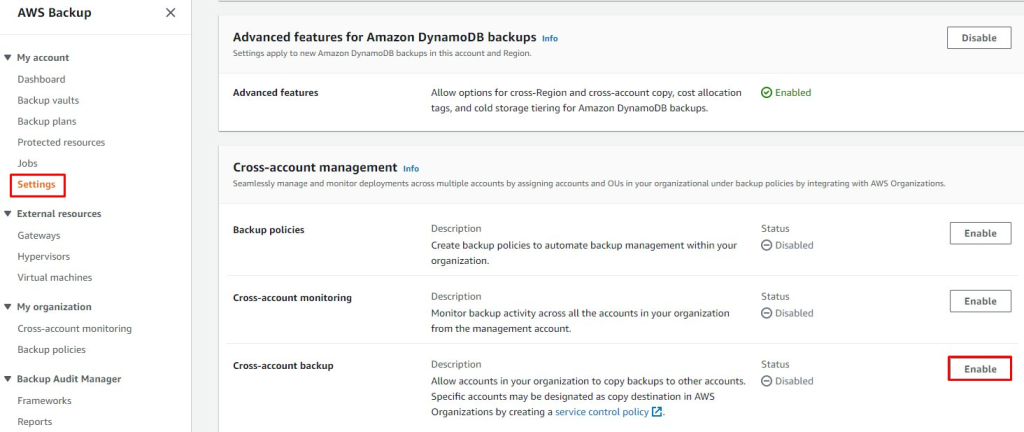The width and height of the screenshot is (1024, 432).
Task: Collapse the External resources section
Action: coord(8,213)
